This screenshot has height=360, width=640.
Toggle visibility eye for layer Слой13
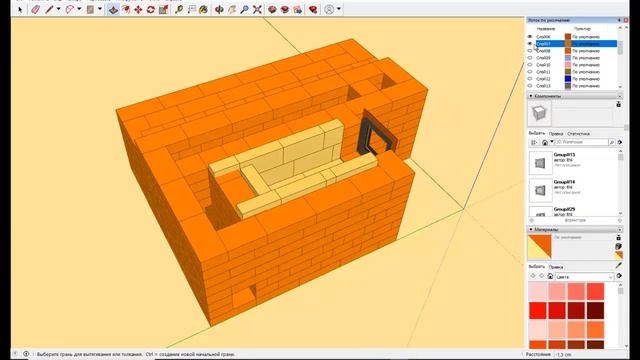[530, 86]
